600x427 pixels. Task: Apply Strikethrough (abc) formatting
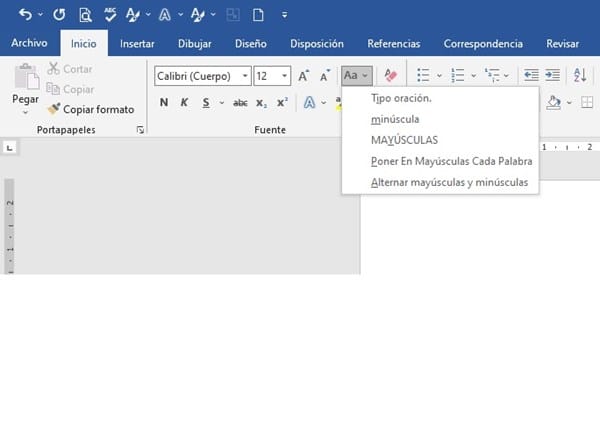[x=240, y=103]
